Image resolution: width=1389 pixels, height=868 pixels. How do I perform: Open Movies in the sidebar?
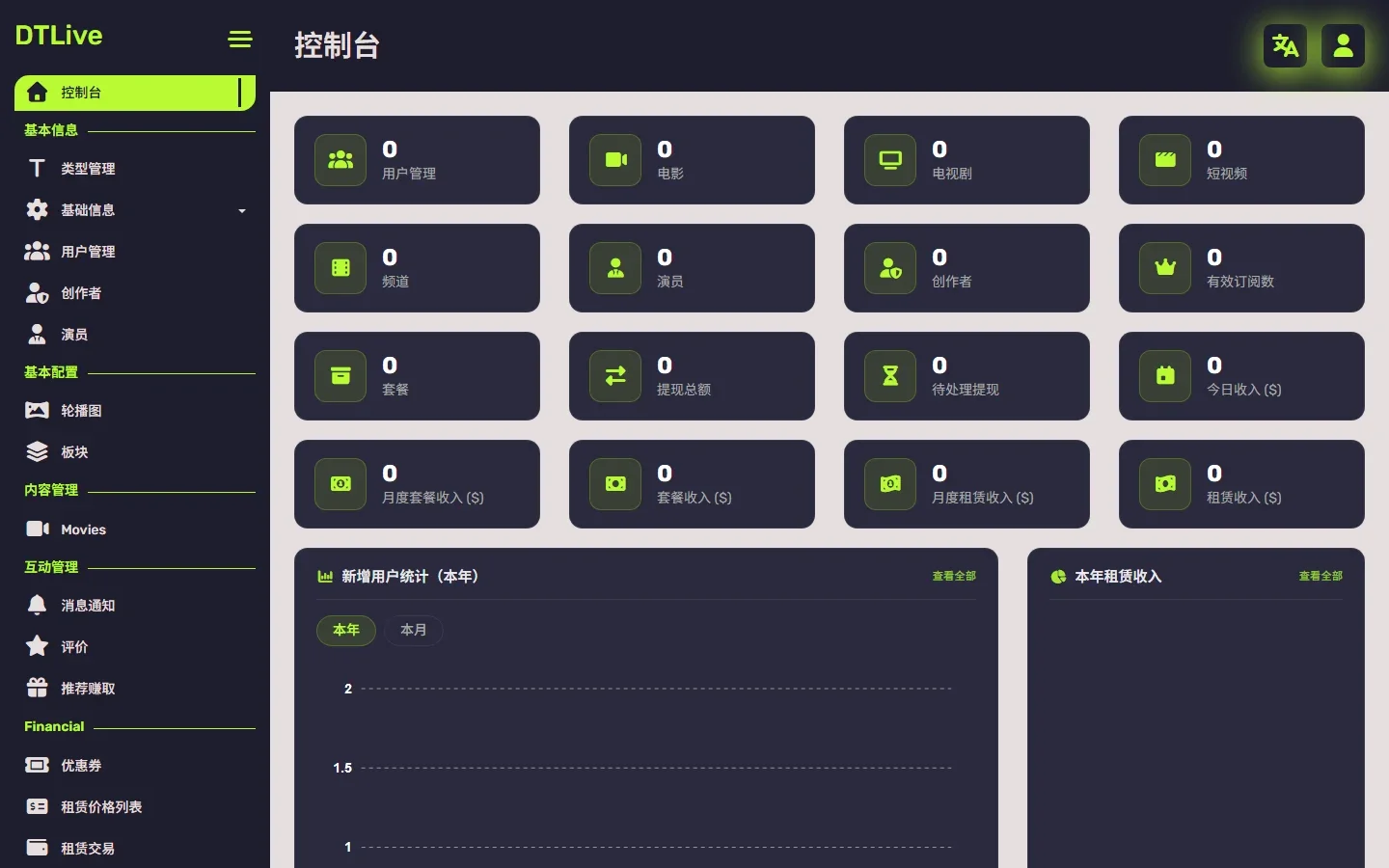(135, 529)
